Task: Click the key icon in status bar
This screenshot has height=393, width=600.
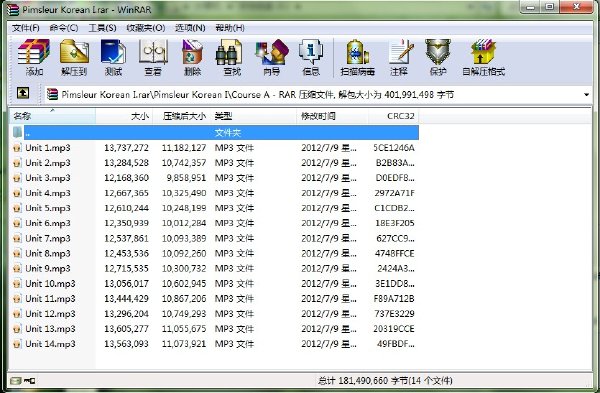Action: coord(29,381)
